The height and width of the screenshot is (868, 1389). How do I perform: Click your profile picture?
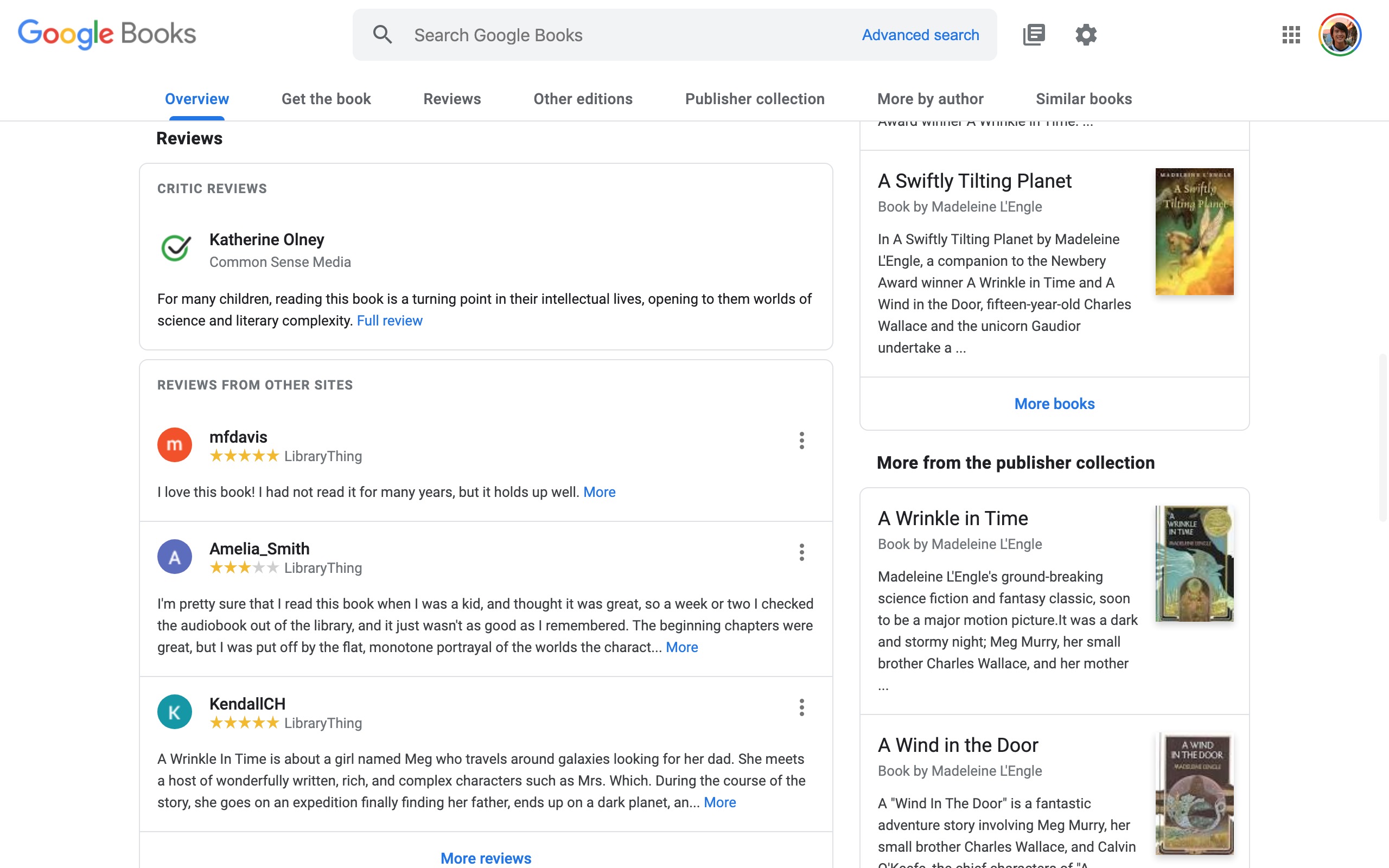point(1341,34)
